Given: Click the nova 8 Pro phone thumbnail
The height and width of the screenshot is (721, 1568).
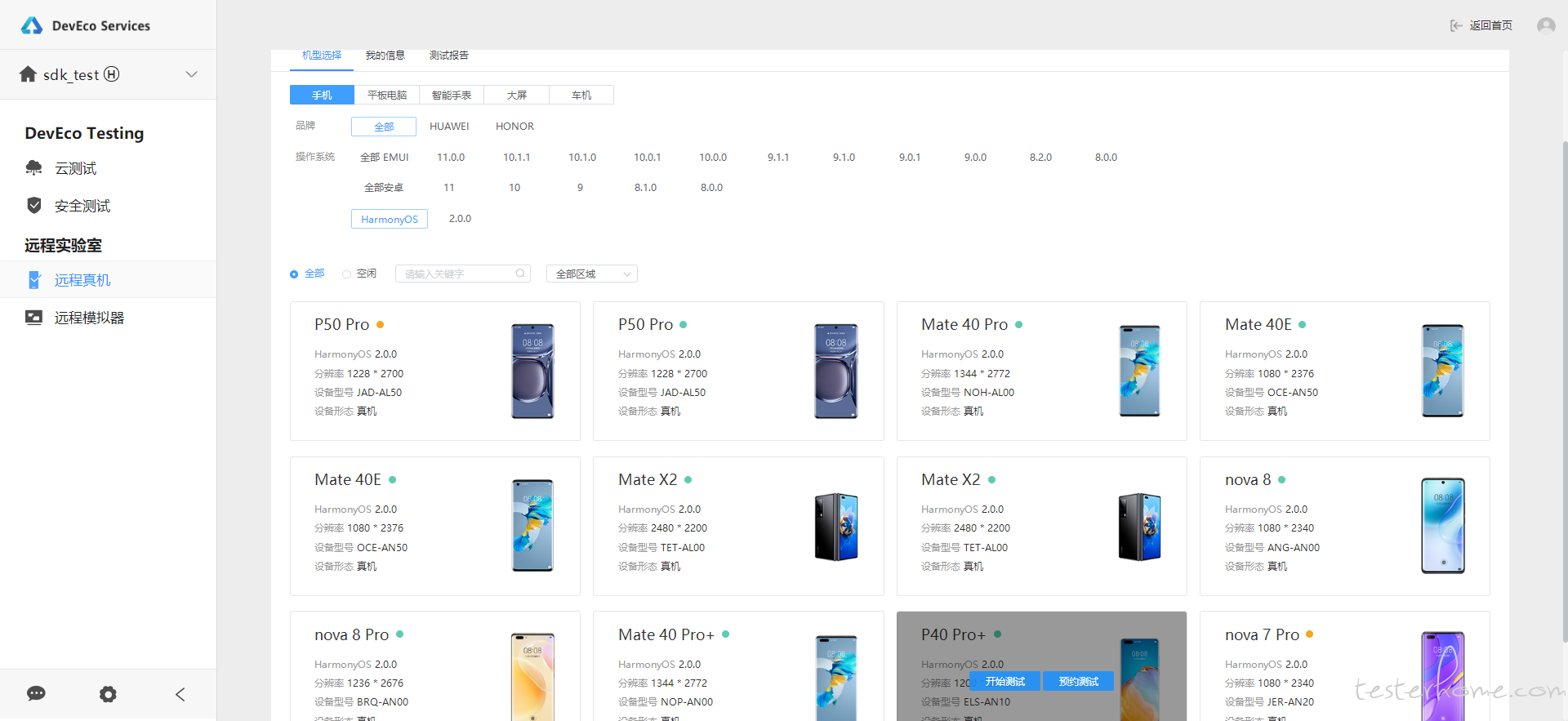Looking at the screenshot, I should [532, 677].
